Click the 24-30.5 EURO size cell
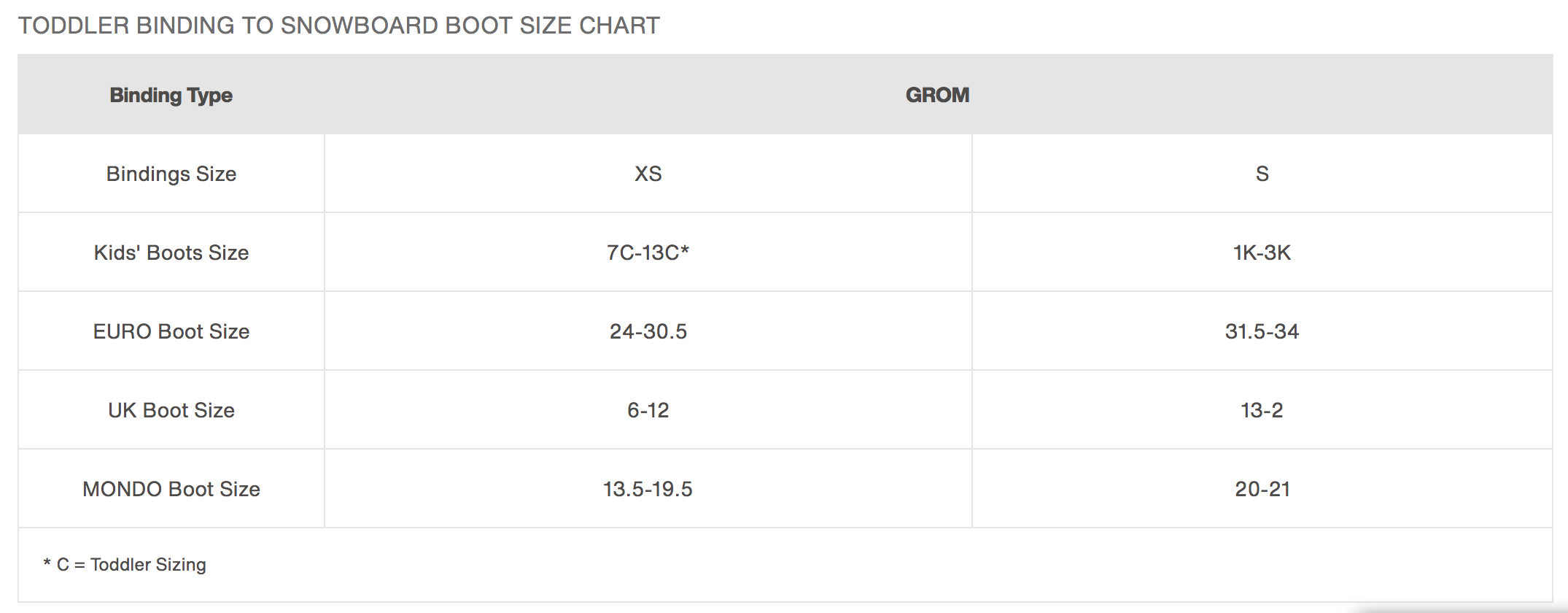1568x613 pixels. 648,331
